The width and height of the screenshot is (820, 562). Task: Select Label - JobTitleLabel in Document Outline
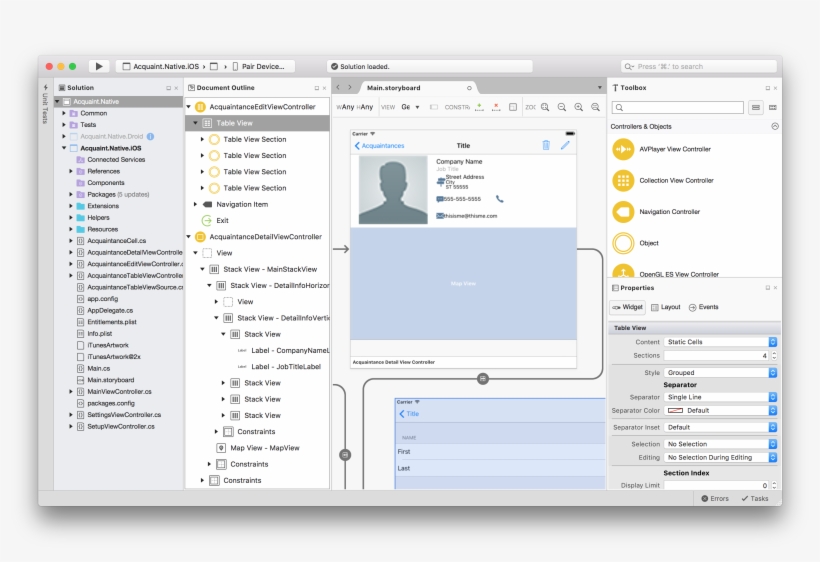[286, 366]
